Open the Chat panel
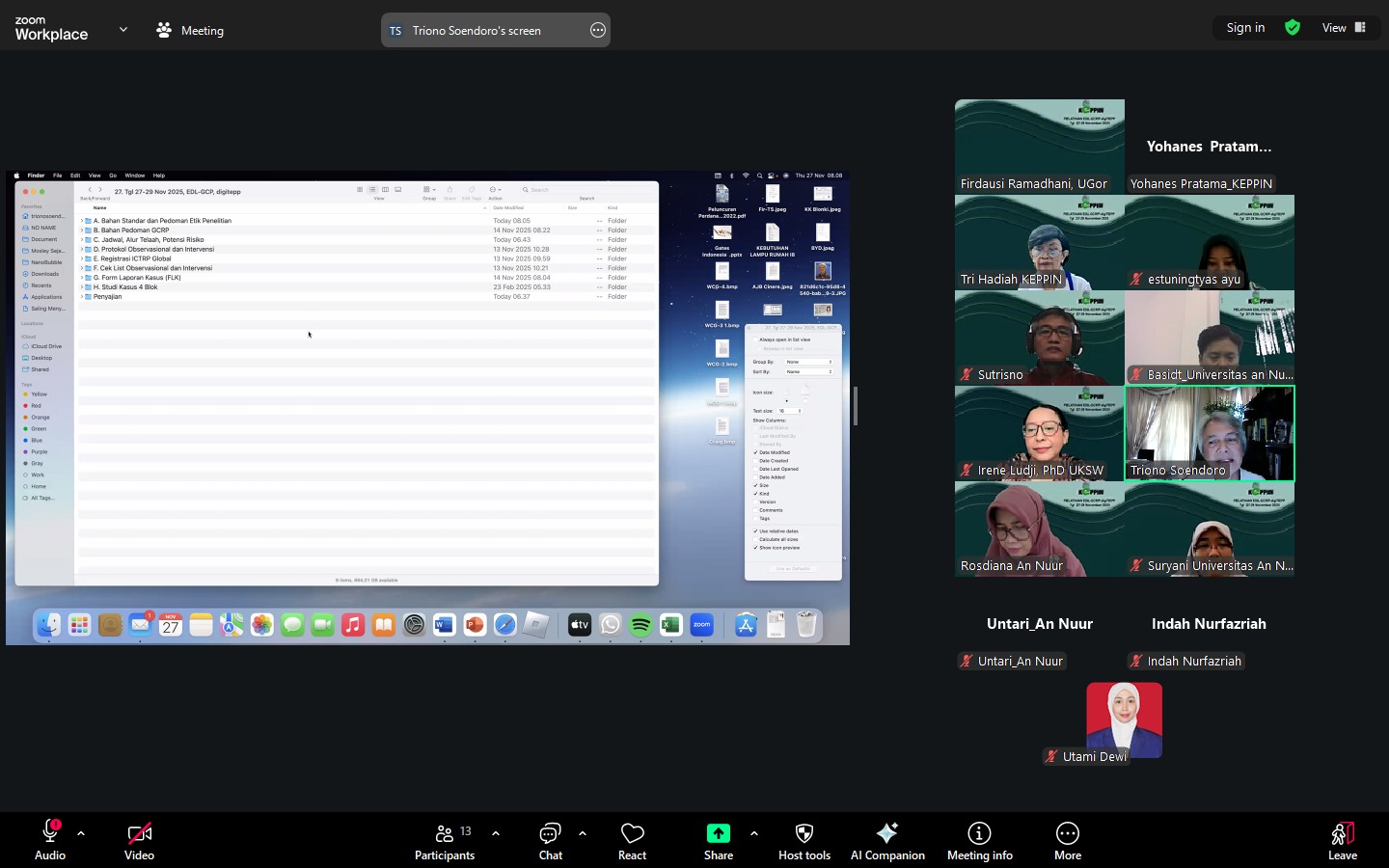The width and height of the screenshot is (1389, 868). tap(550, 833)
